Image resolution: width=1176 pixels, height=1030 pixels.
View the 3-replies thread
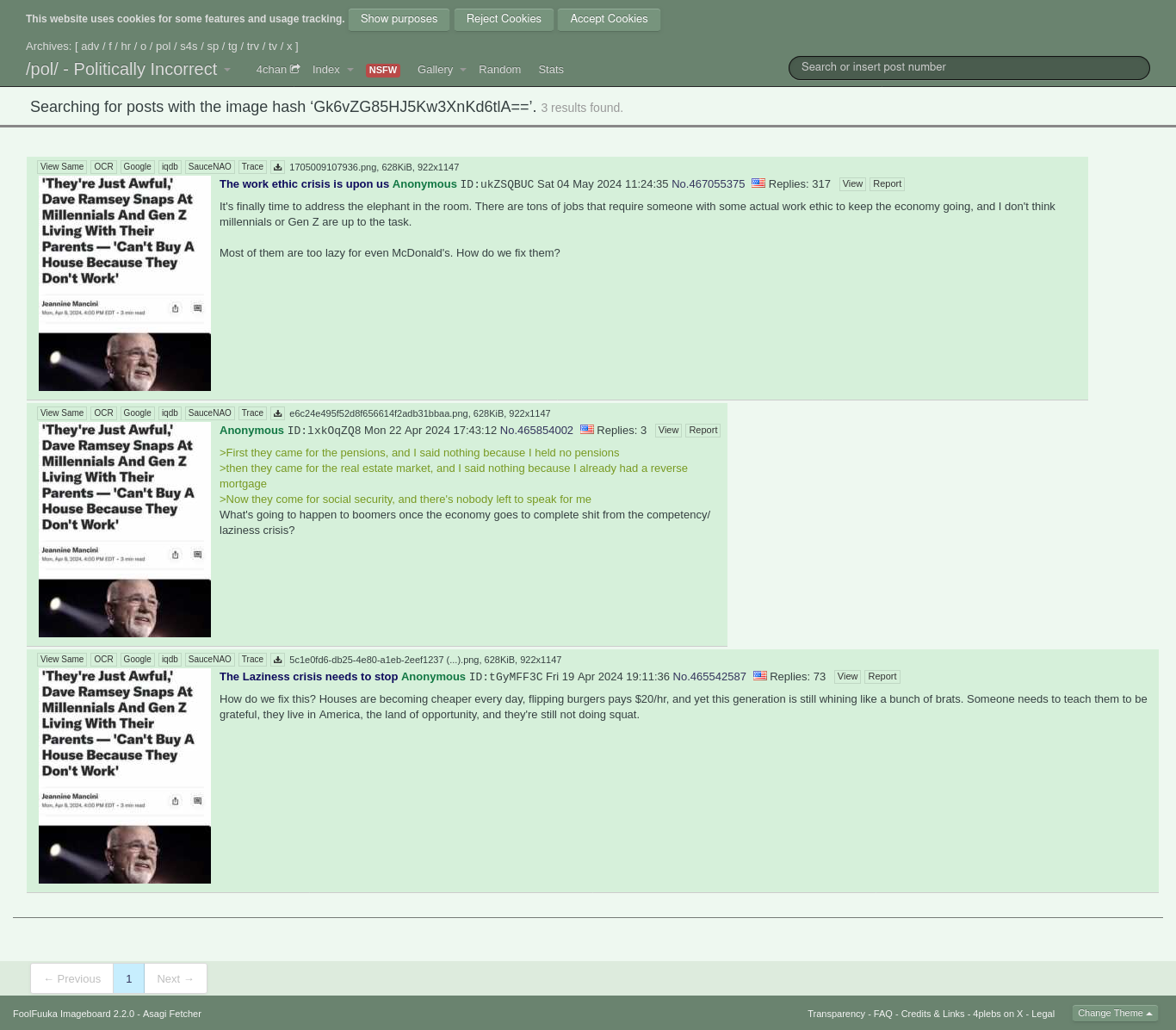click(668, 431)
